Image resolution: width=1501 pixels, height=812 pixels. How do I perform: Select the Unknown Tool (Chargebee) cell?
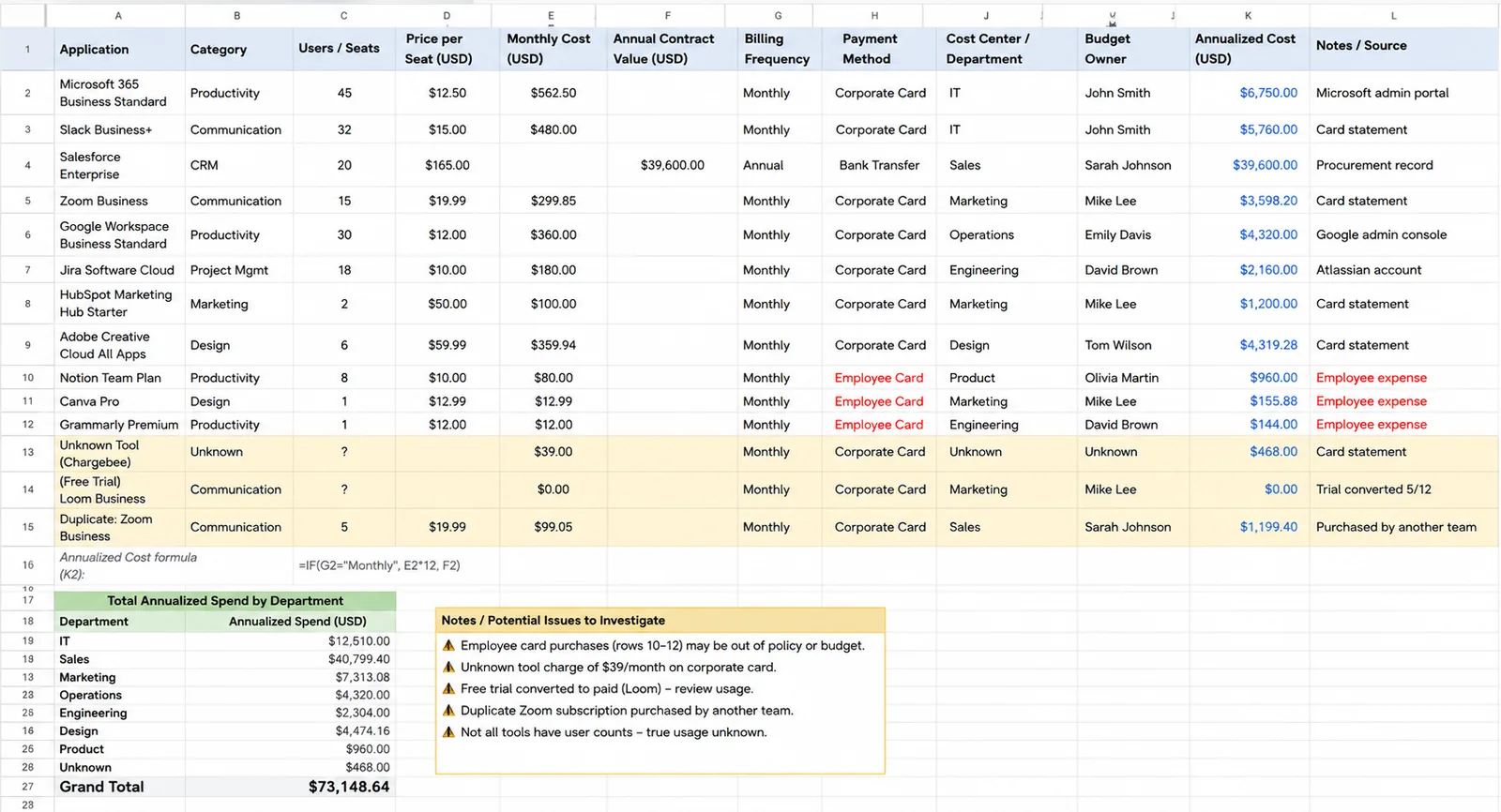coord(119,453)
